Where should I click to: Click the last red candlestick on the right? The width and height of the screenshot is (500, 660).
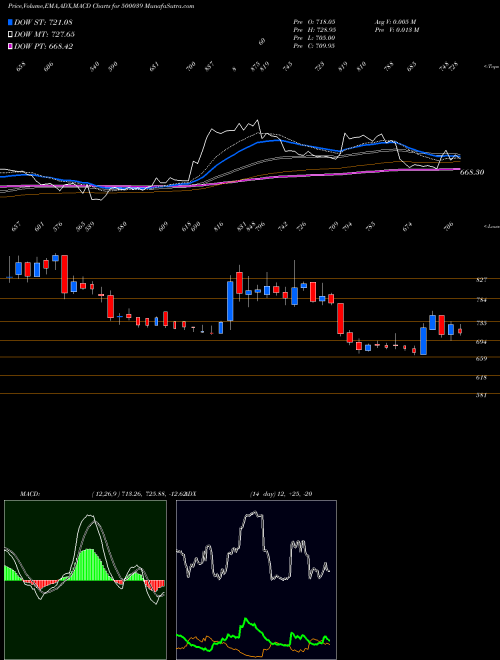(x=460, y=331)
